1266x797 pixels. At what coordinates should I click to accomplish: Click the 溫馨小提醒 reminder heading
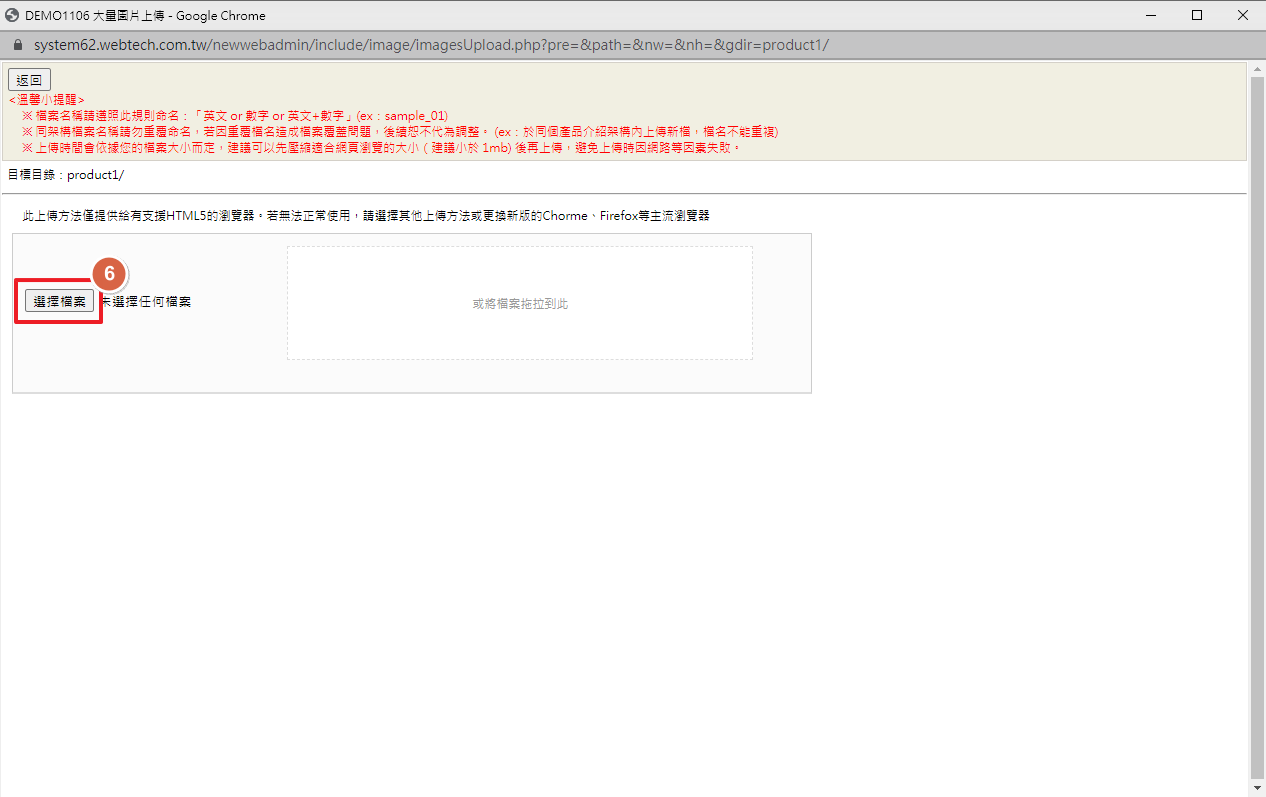47,100
